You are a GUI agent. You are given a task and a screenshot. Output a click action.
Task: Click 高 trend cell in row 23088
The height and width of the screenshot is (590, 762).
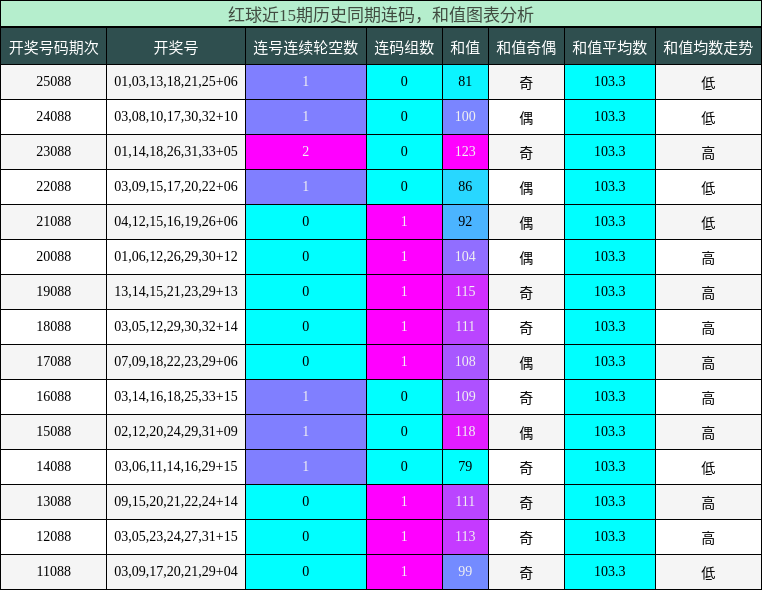click(x=709, y=152)
